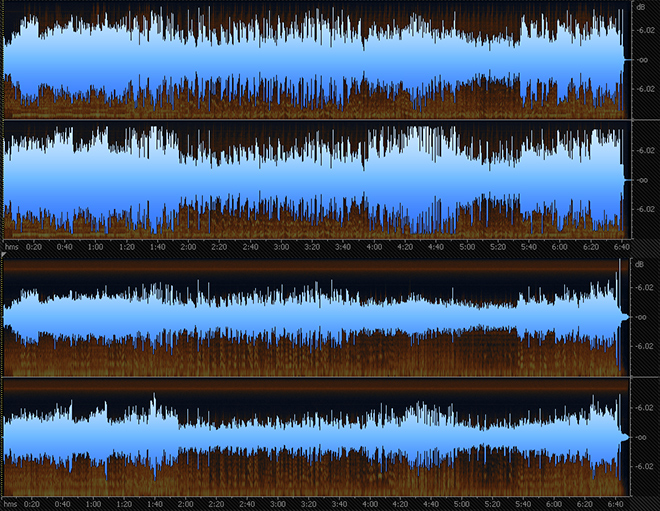Viewport: 660px width, 511px height.
Task: Jump to 3:40 on the lower time ruler
Action: (x=339, y=504)
